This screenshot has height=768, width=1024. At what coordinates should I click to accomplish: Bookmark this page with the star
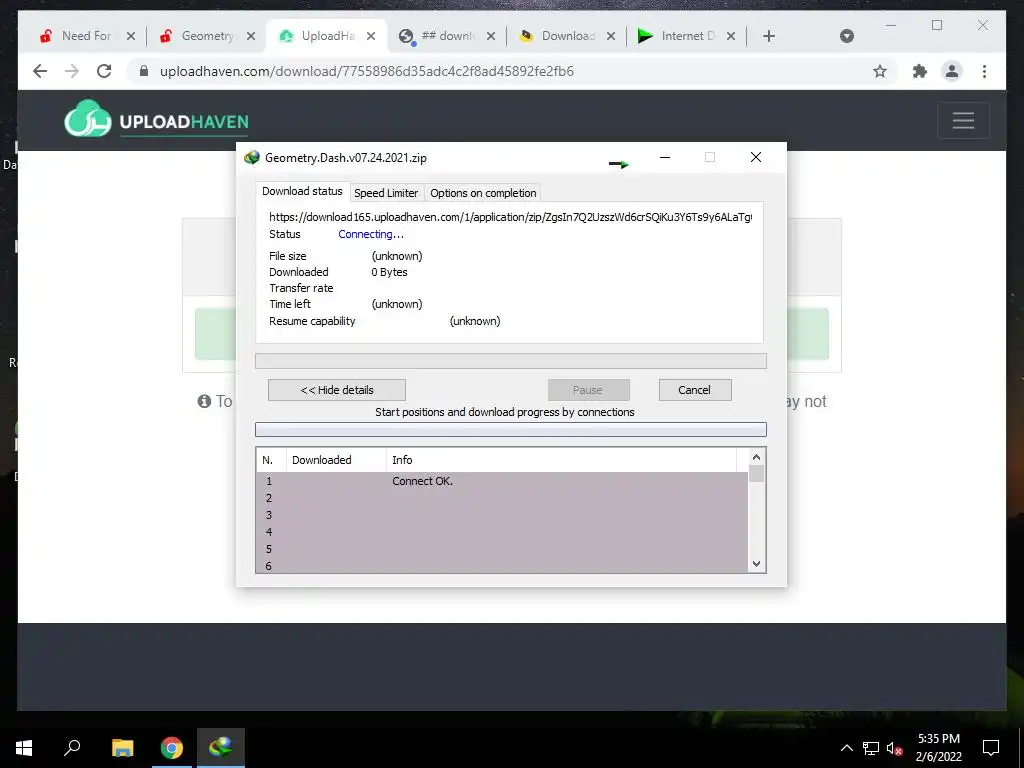pyautogui.click(x=880, y=71)
